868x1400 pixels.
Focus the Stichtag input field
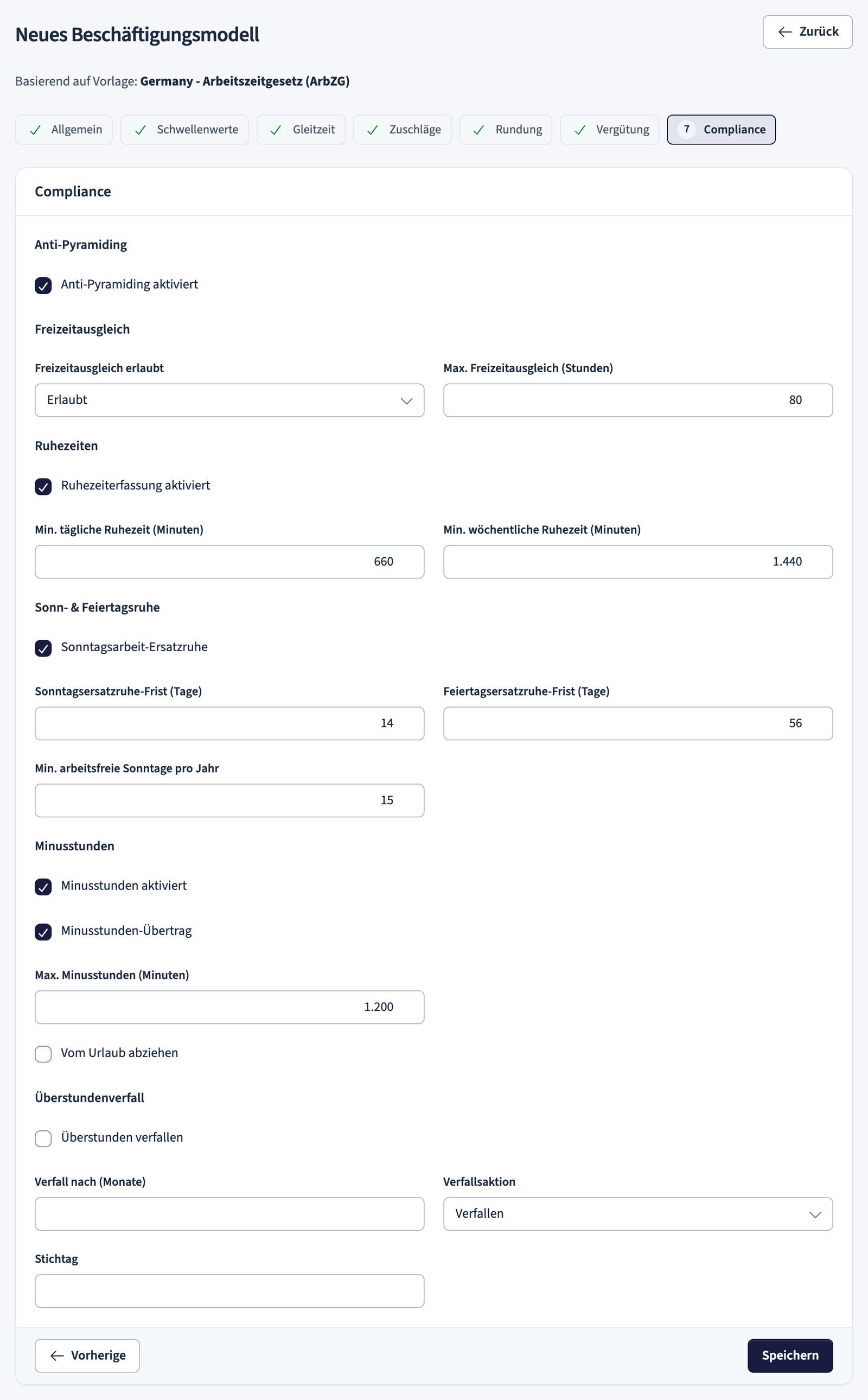point(229,1290)
